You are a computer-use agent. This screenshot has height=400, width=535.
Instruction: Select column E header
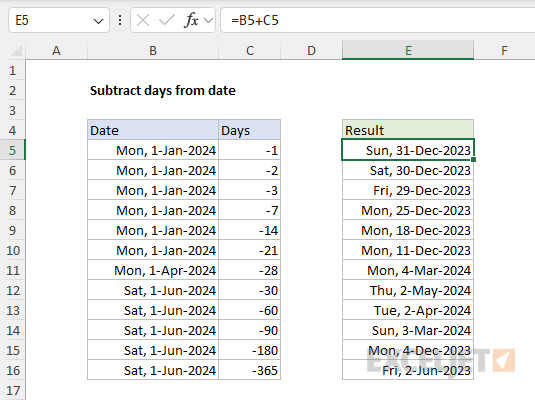(408, 51)
